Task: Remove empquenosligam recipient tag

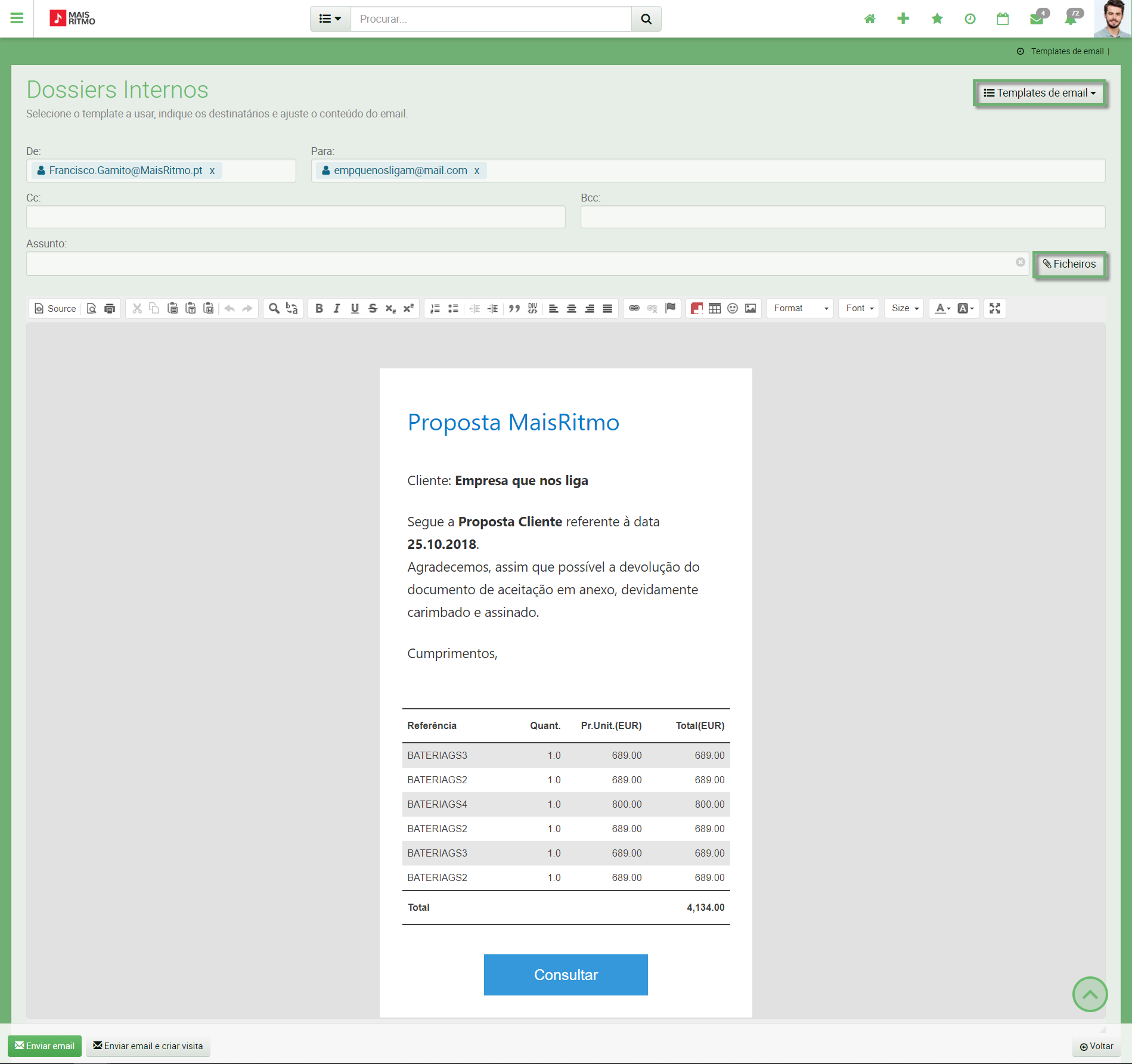Action: tap(477, 170)
